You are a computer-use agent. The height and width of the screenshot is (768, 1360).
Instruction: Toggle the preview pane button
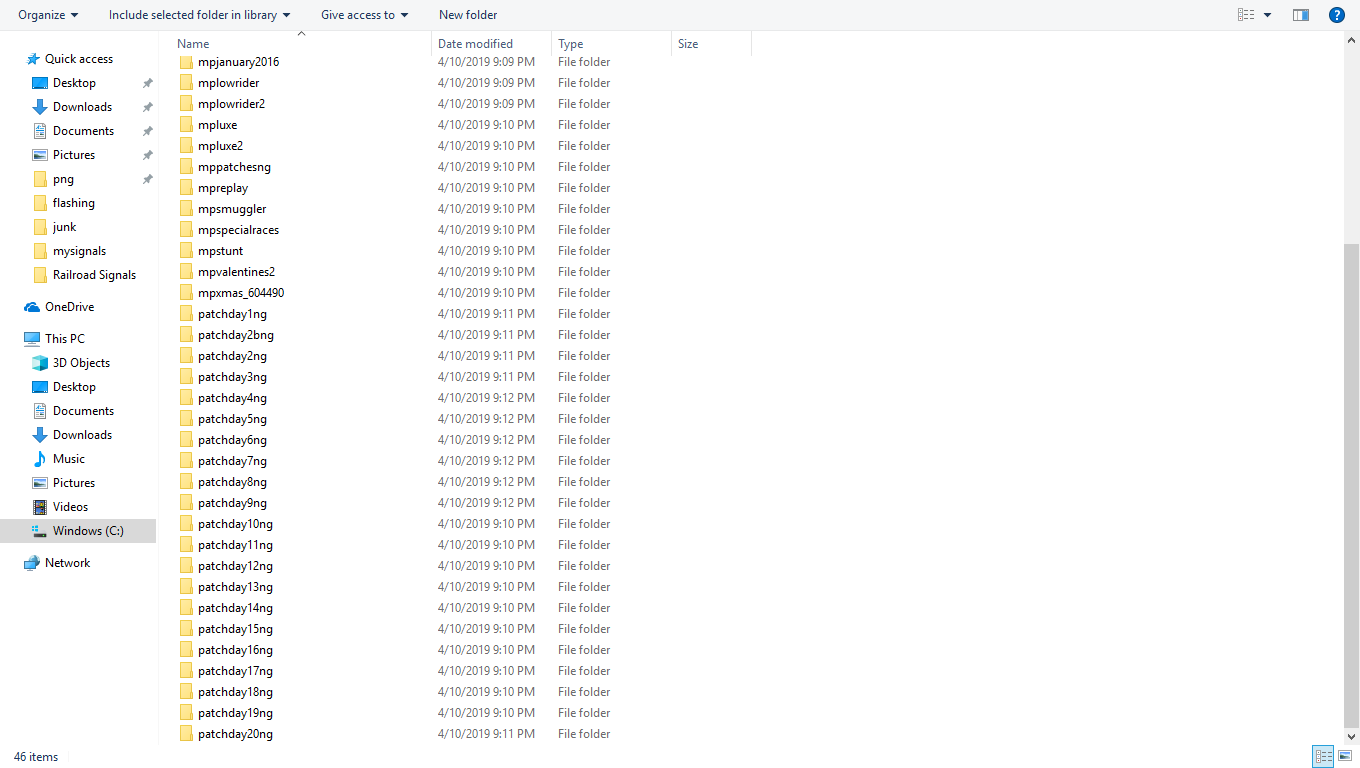1301,15
